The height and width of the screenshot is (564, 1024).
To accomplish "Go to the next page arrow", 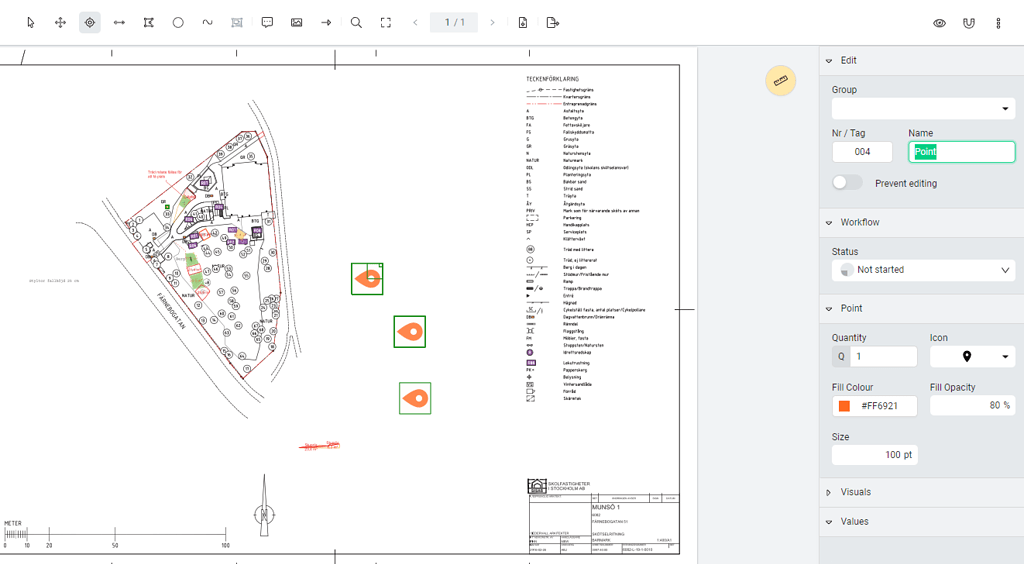I will tap(492, 23).
